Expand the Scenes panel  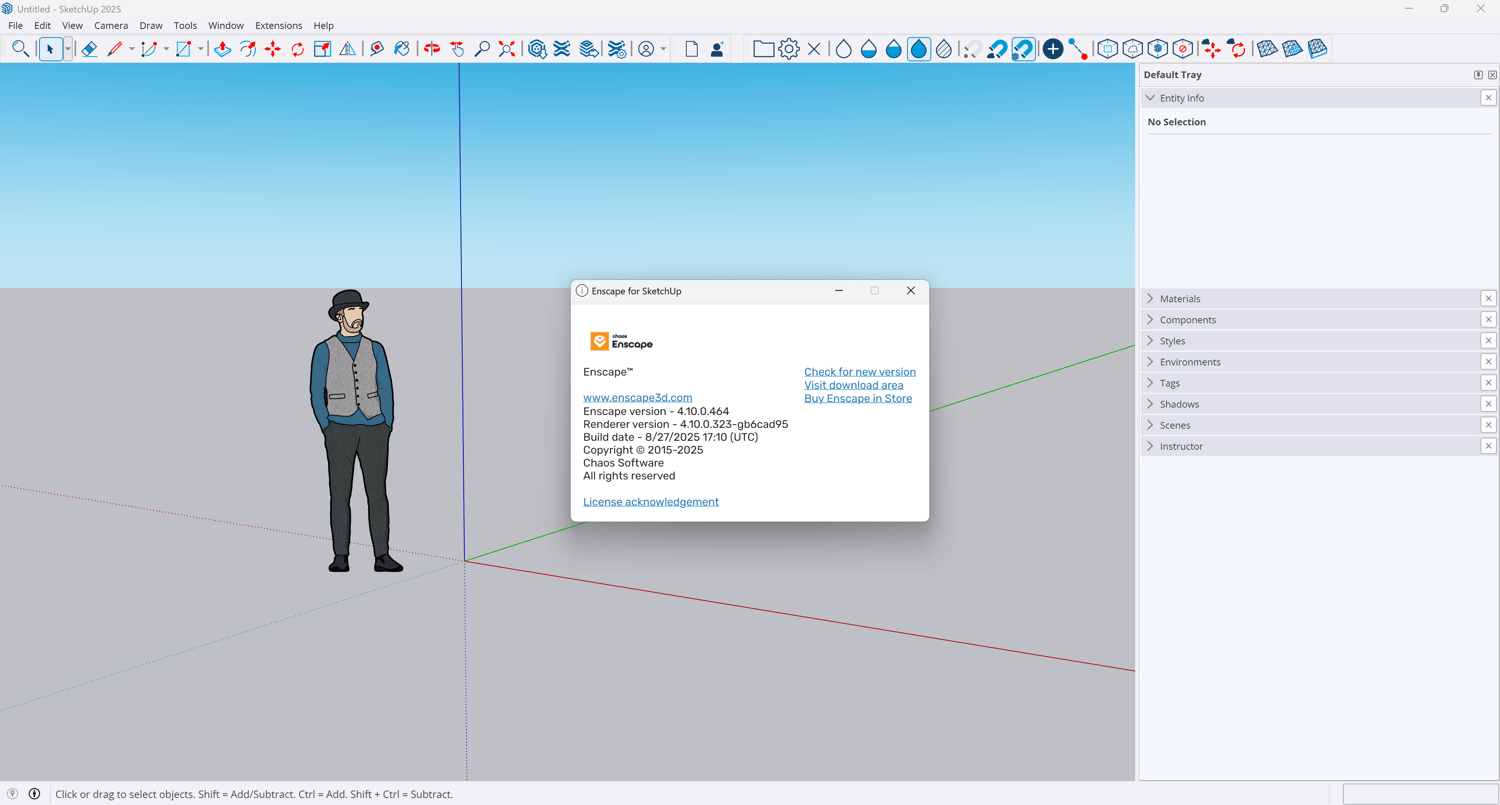[x=1150, y=425]
